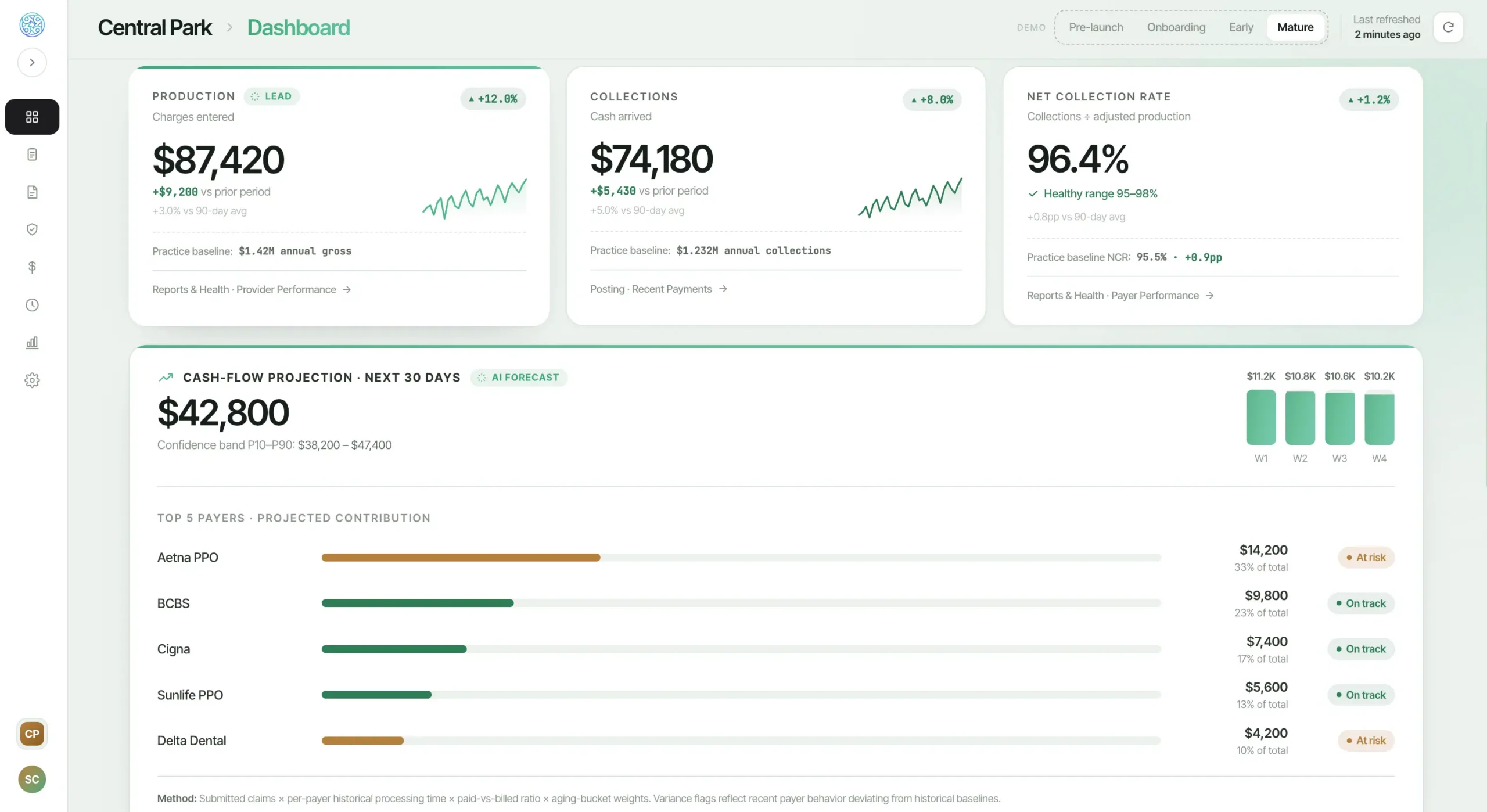The height and width of the screenshot is (812, 1487).
Task: Open the bar chart reports icon in the sidebar
Action: click(32, 343)
